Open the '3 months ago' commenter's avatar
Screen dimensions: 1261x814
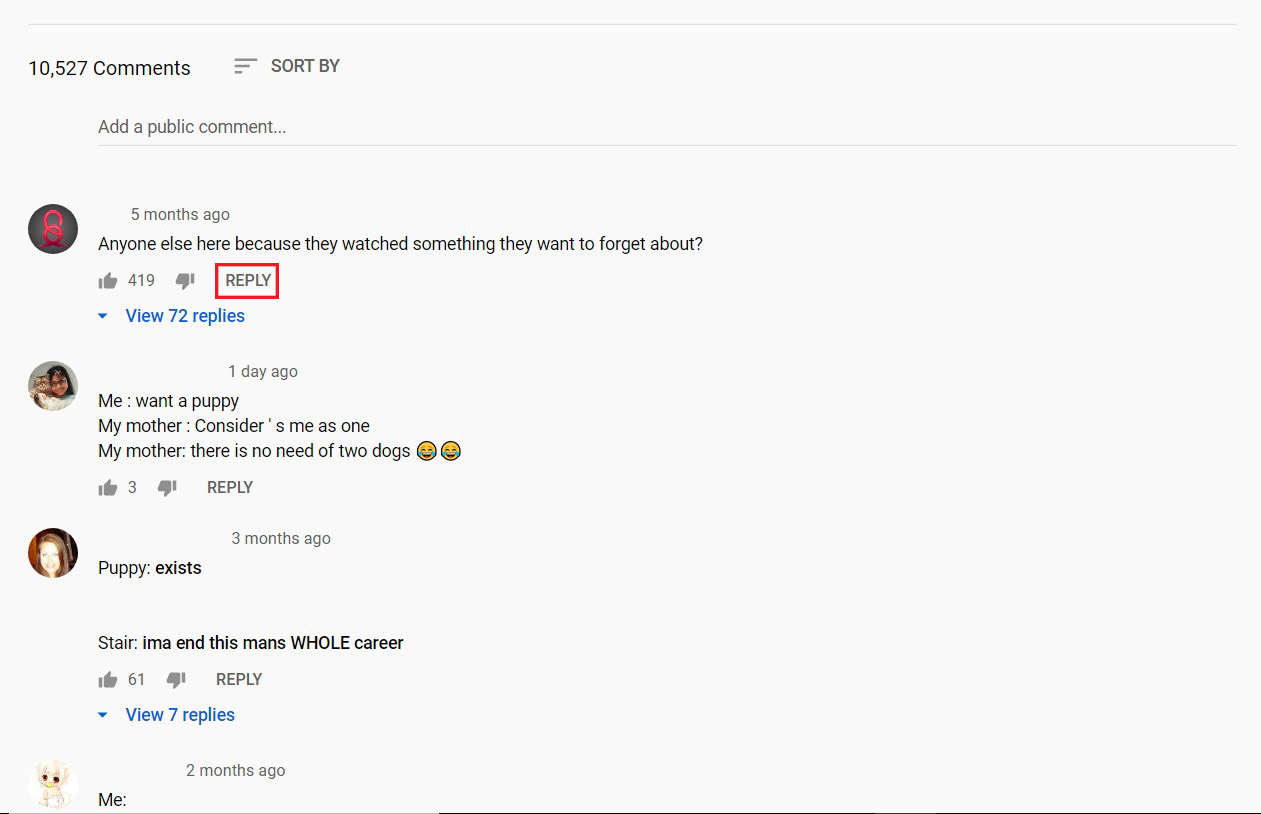point(53,553)
